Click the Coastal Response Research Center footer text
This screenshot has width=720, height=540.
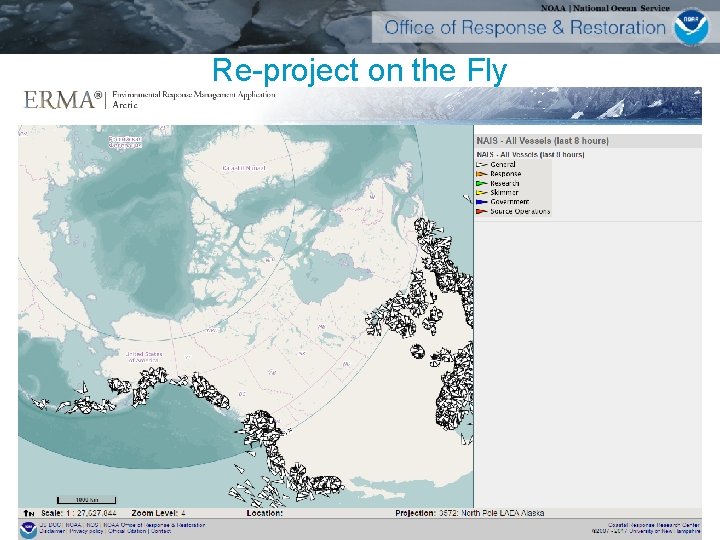(x=654, y=525)
